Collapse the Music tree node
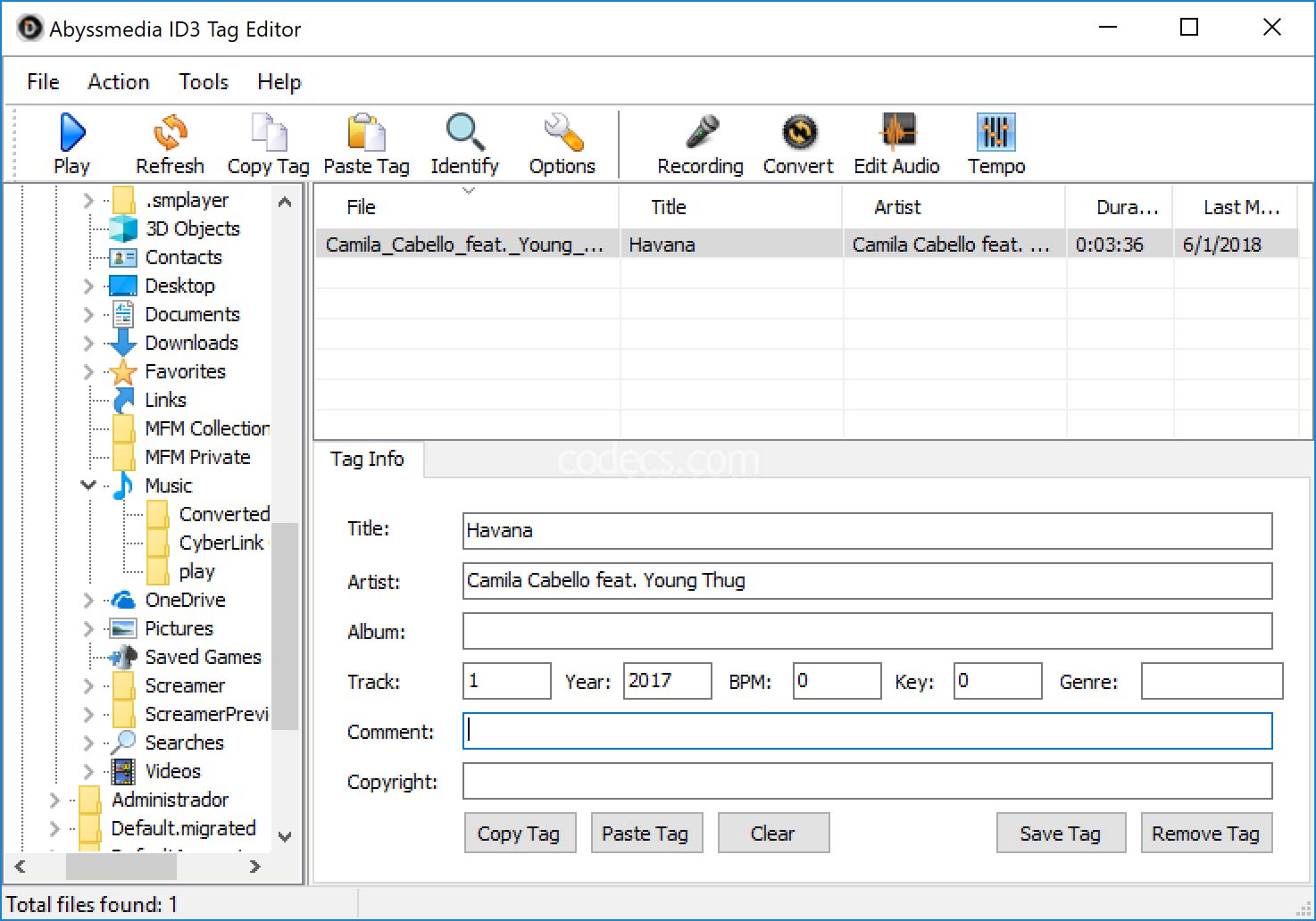Viewport: 1316px width, 921px height. [88, 485]
